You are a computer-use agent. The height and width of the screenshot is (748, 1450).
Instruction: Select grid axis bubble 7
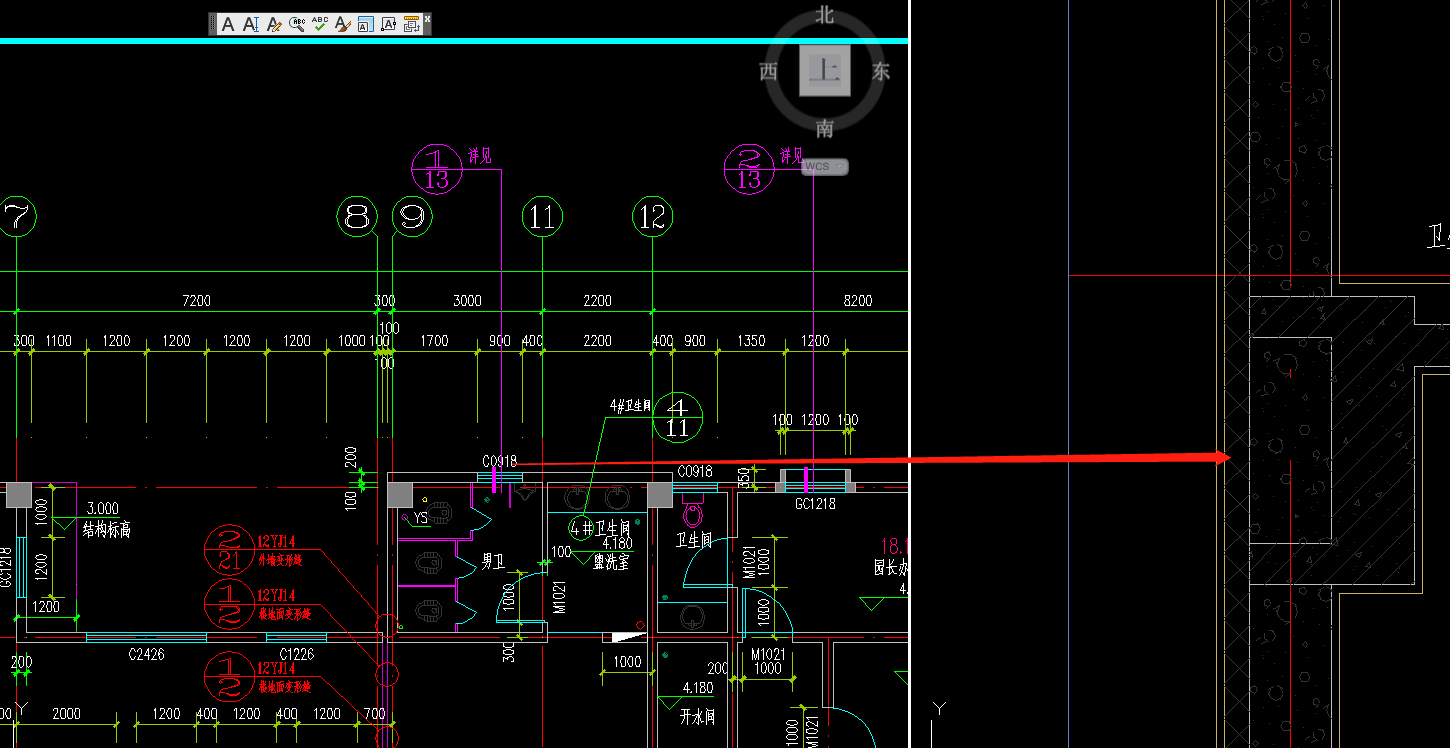(17, 216)
